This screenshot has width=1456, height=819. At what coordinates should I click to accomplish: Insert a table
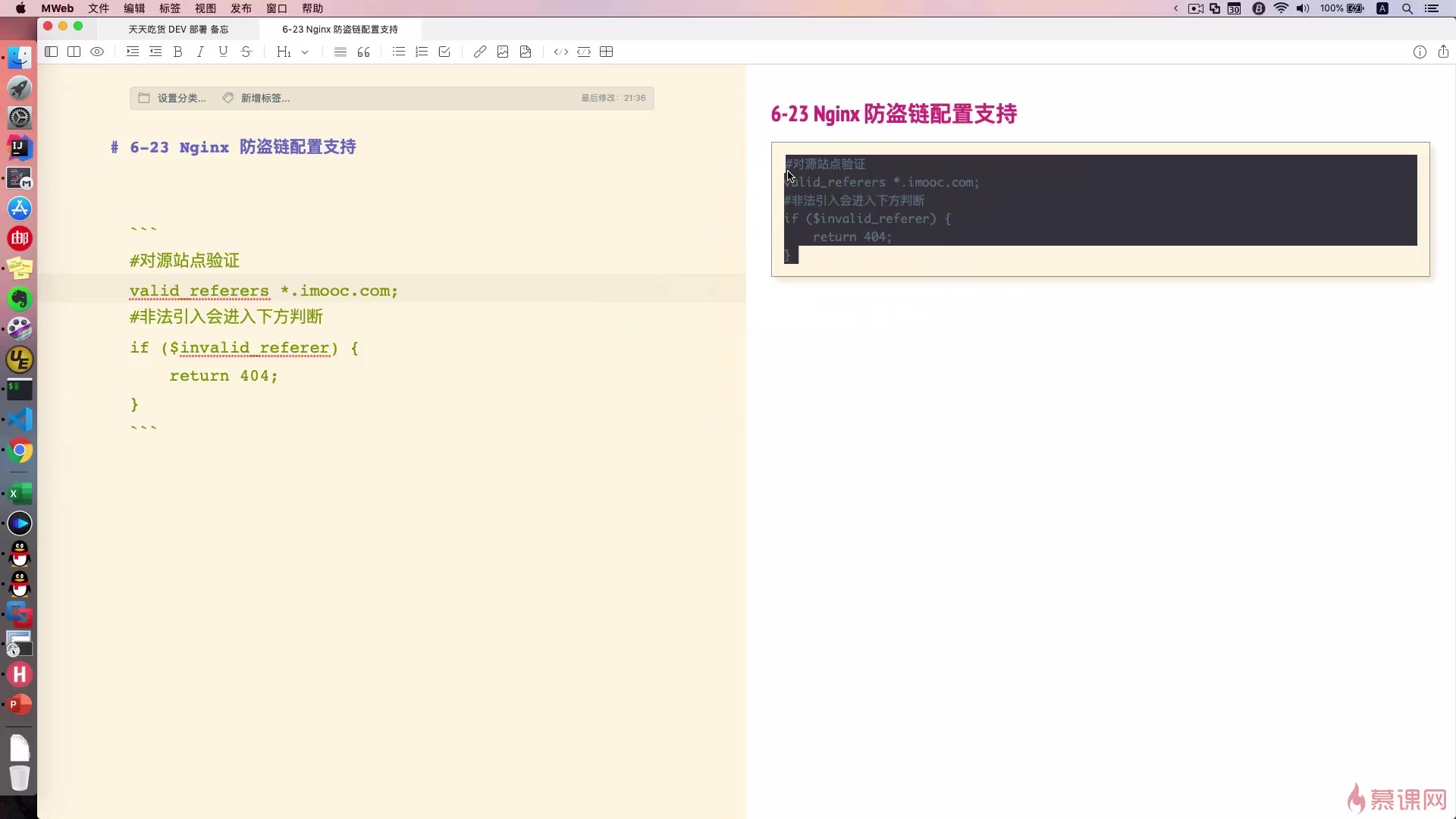pos(606,52)
